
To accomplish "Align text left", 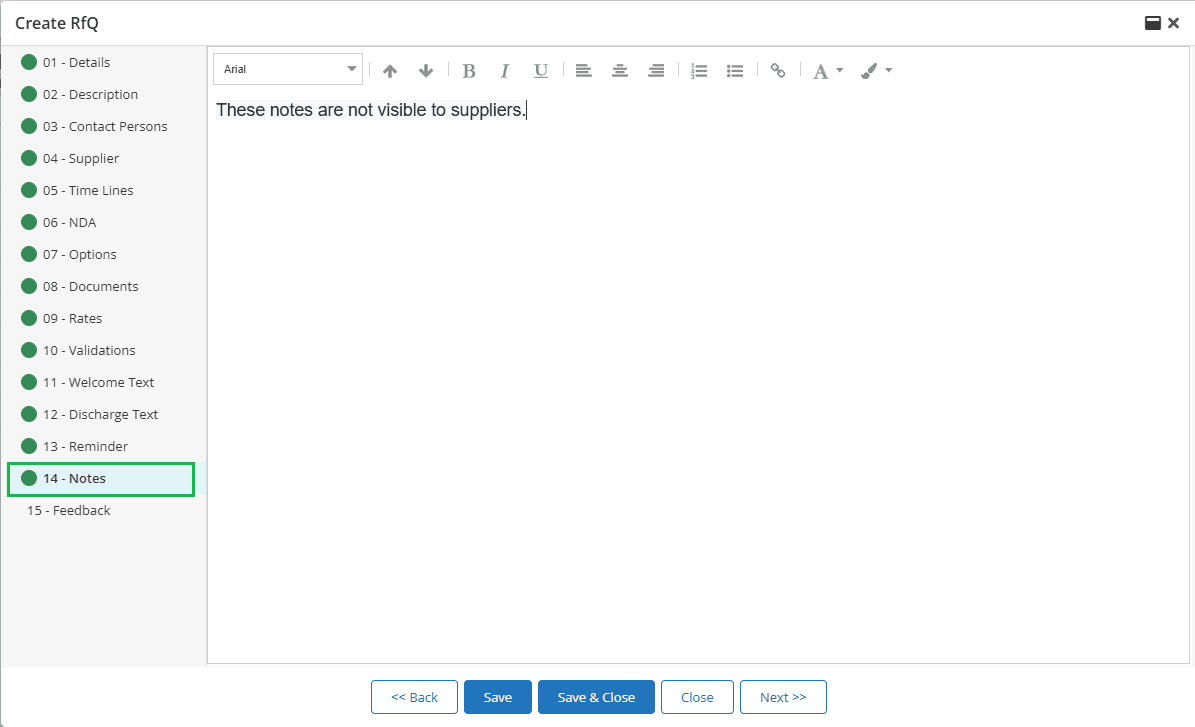I will click(x=584, y=71).
